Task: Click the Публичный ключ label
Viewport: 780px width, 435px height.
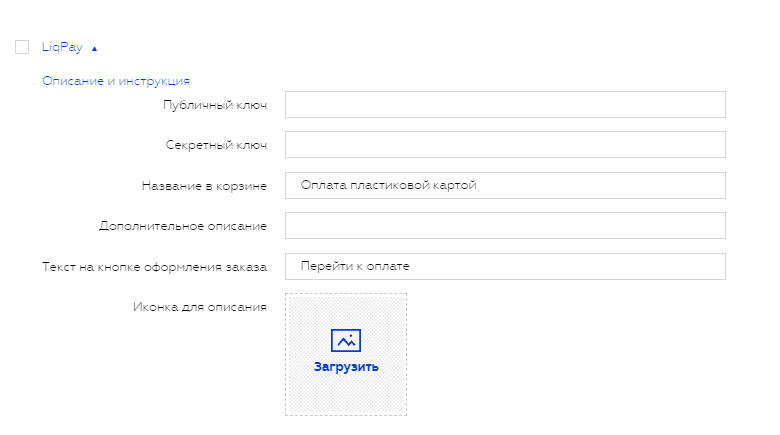Action: pos(215,105)
